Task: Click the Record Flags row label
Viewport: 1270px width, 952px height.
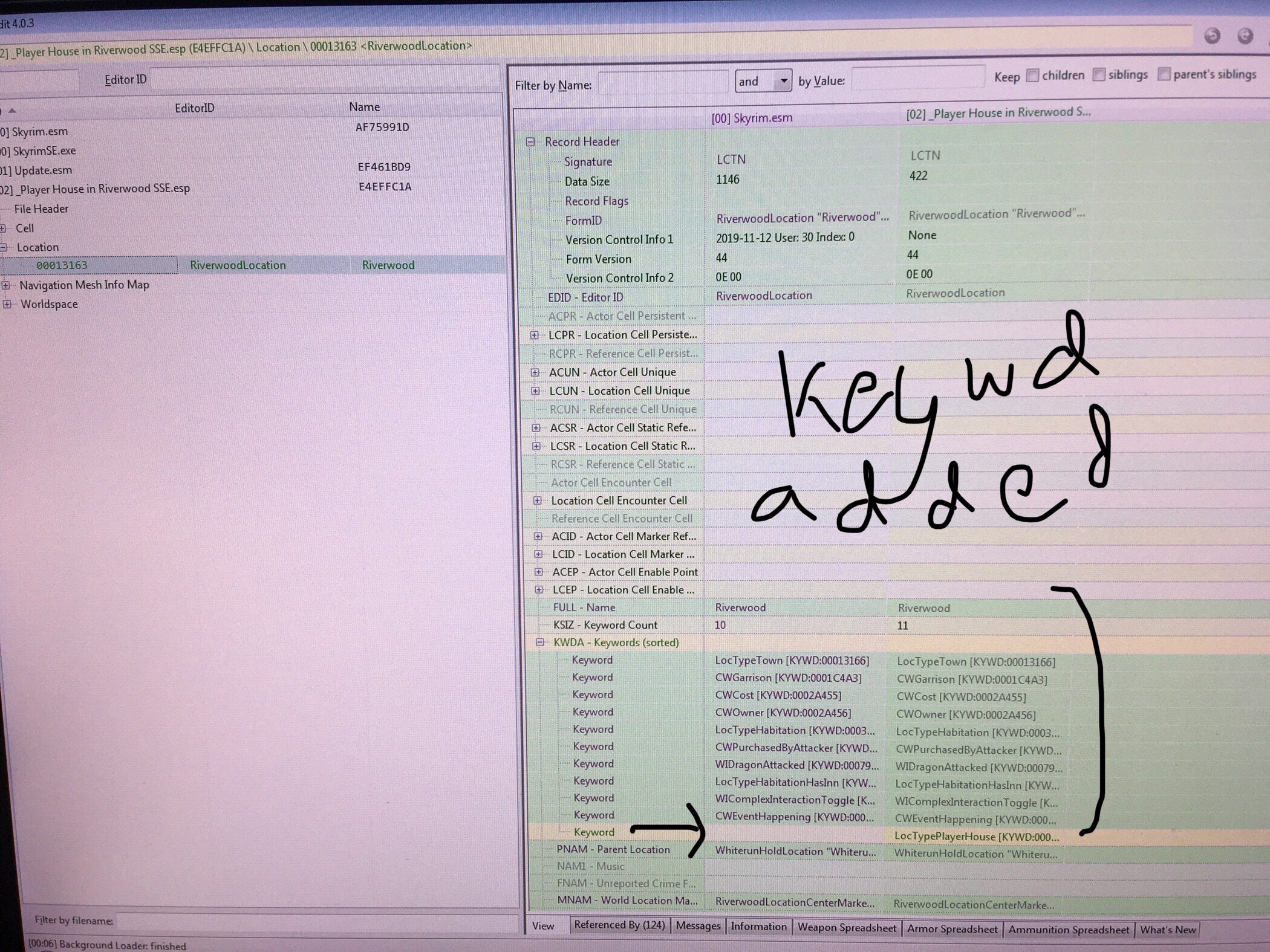Action: tap(596, 201)
